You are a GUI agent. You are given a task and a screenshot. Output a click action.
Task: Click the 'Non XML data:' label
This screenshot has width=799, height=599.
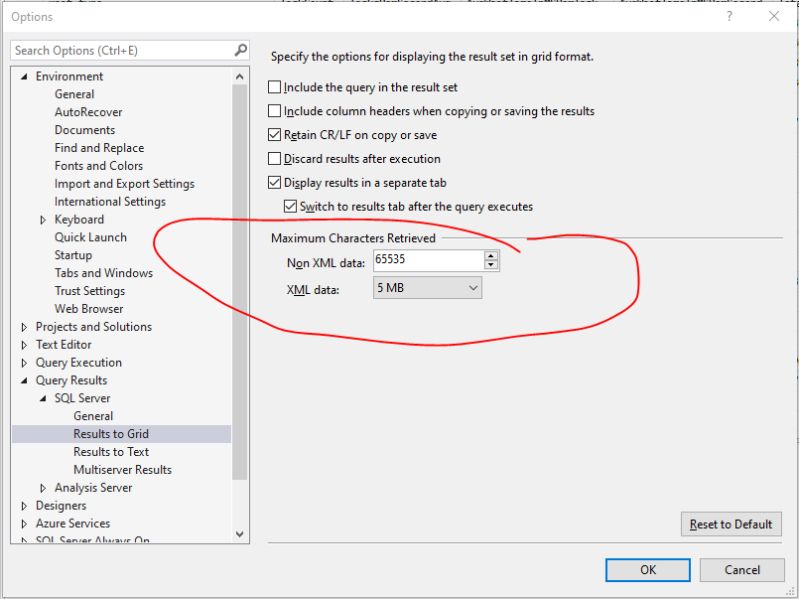326,263
